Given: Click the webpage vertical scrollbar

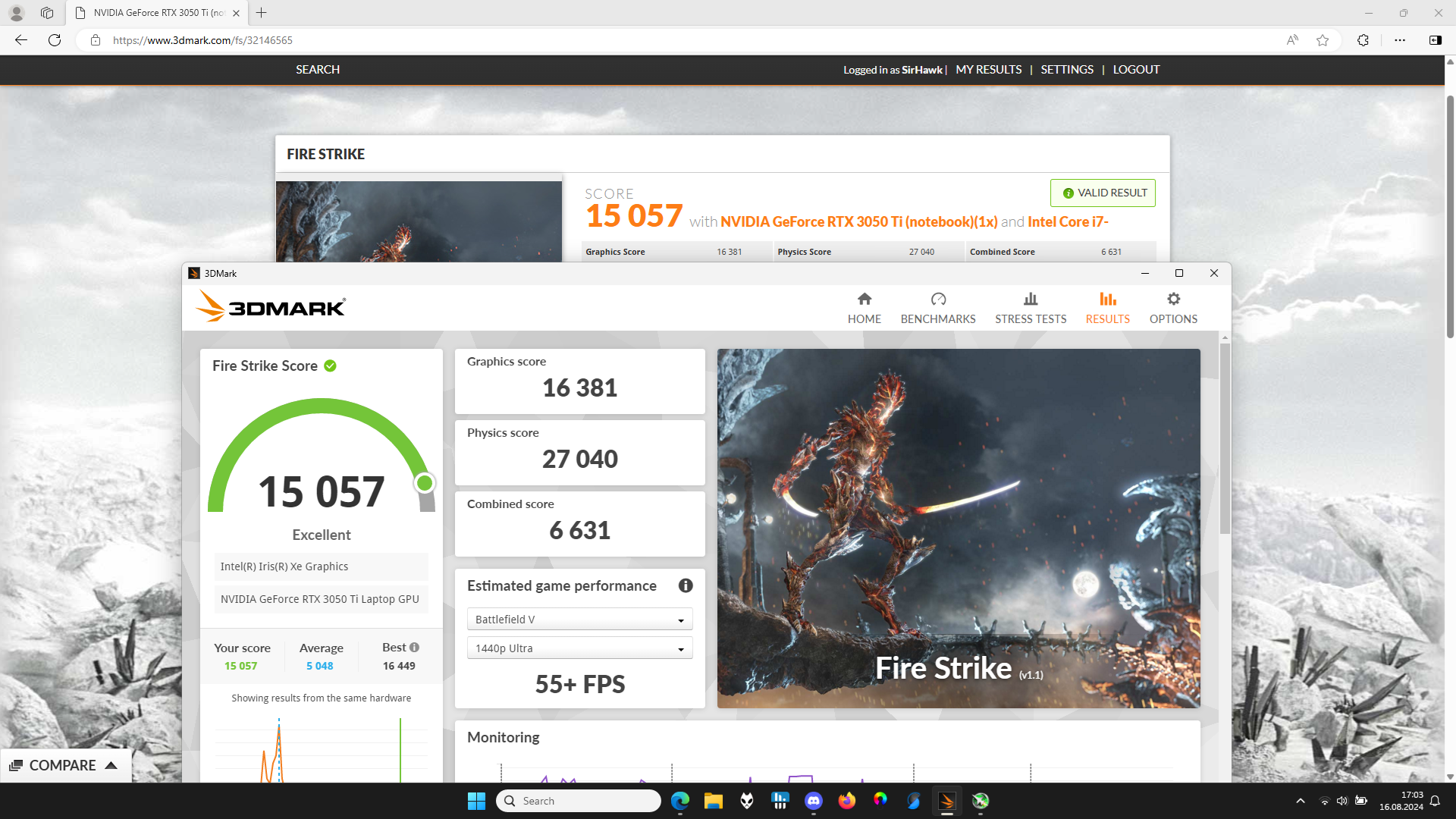Looking at the screenshot, I should point(1450,216).
